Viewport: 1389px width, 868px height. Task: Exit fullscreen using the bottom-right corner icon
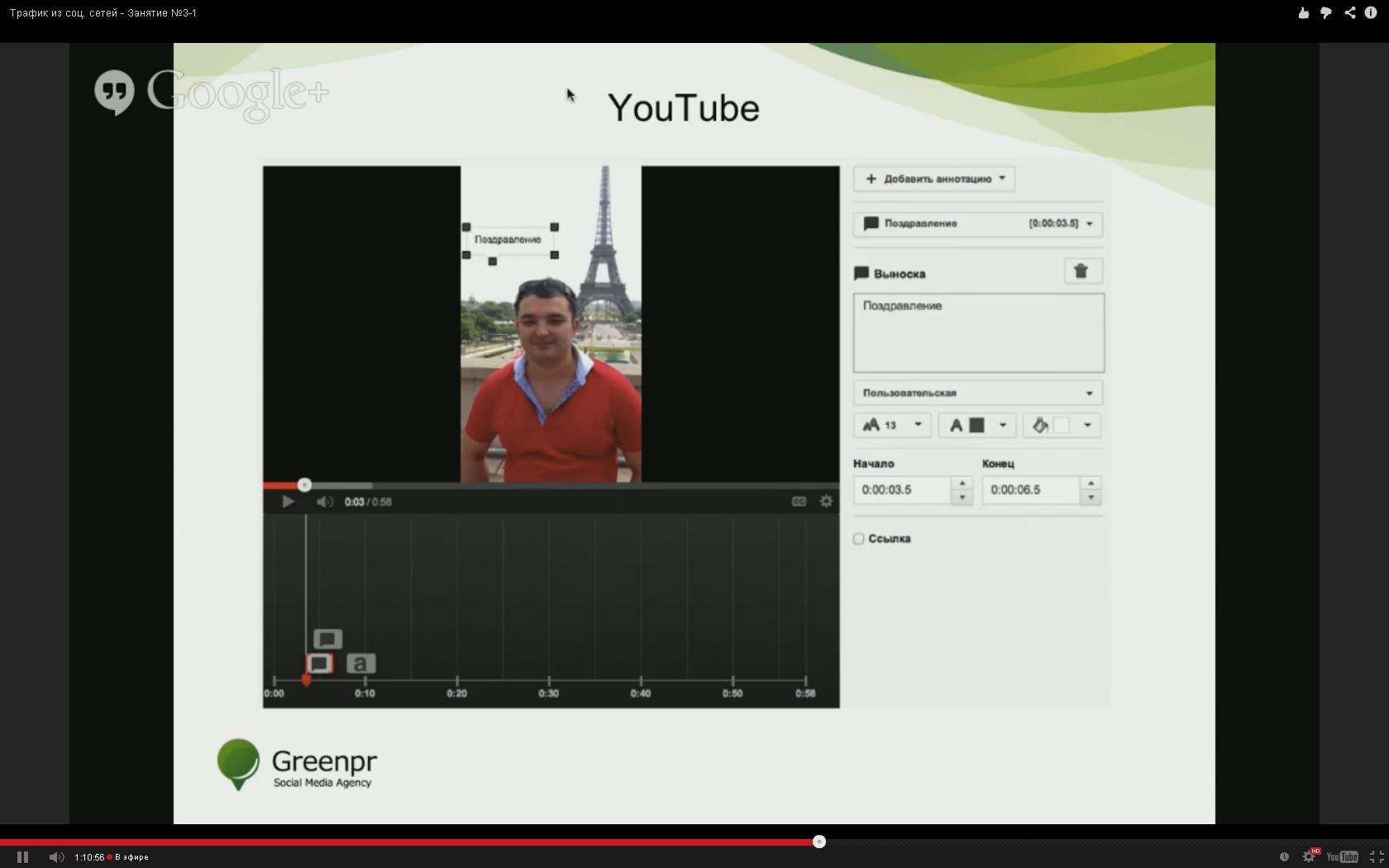(1377, 856)
